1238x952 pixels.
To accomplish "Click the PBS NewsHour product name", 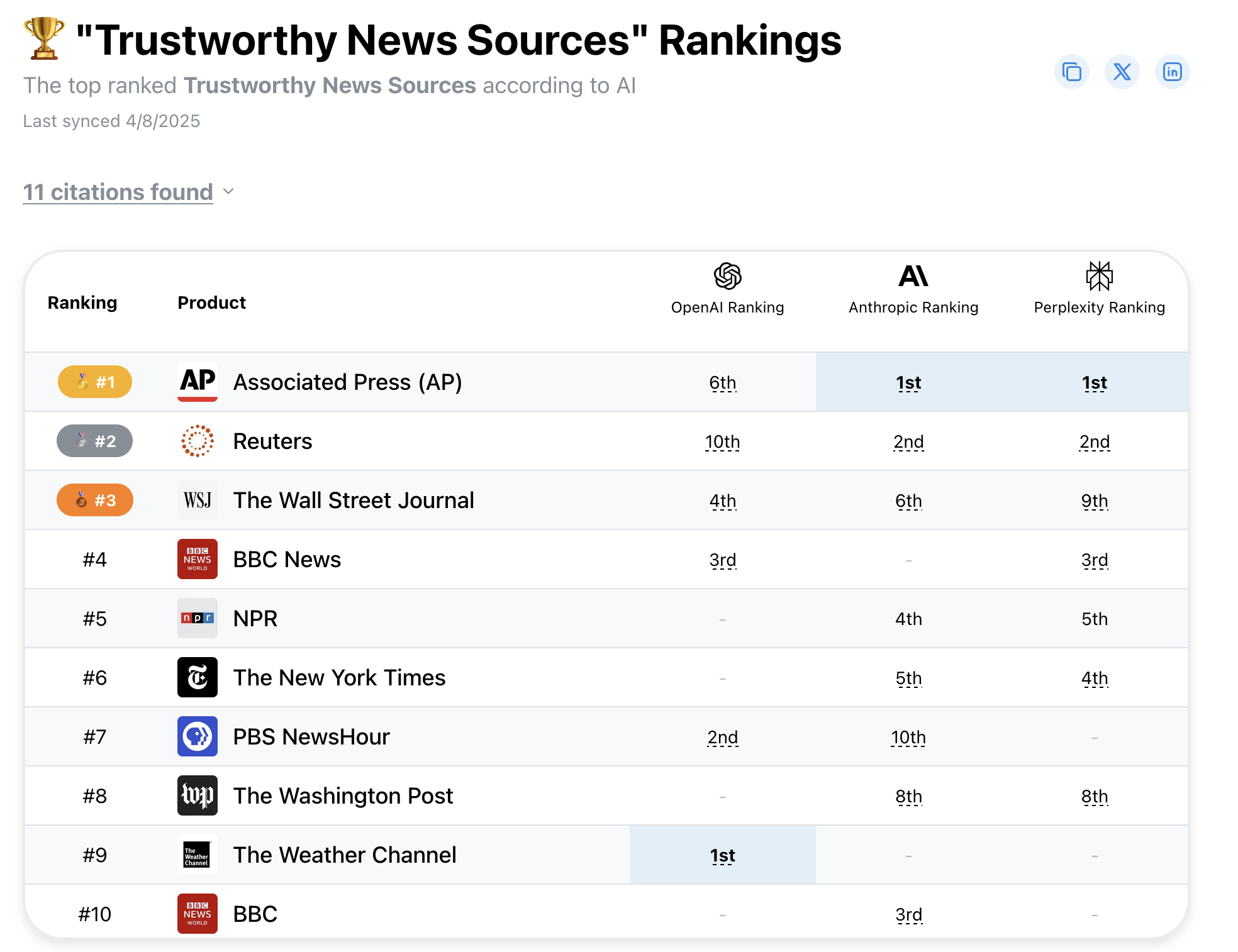I will click(311, 737).
